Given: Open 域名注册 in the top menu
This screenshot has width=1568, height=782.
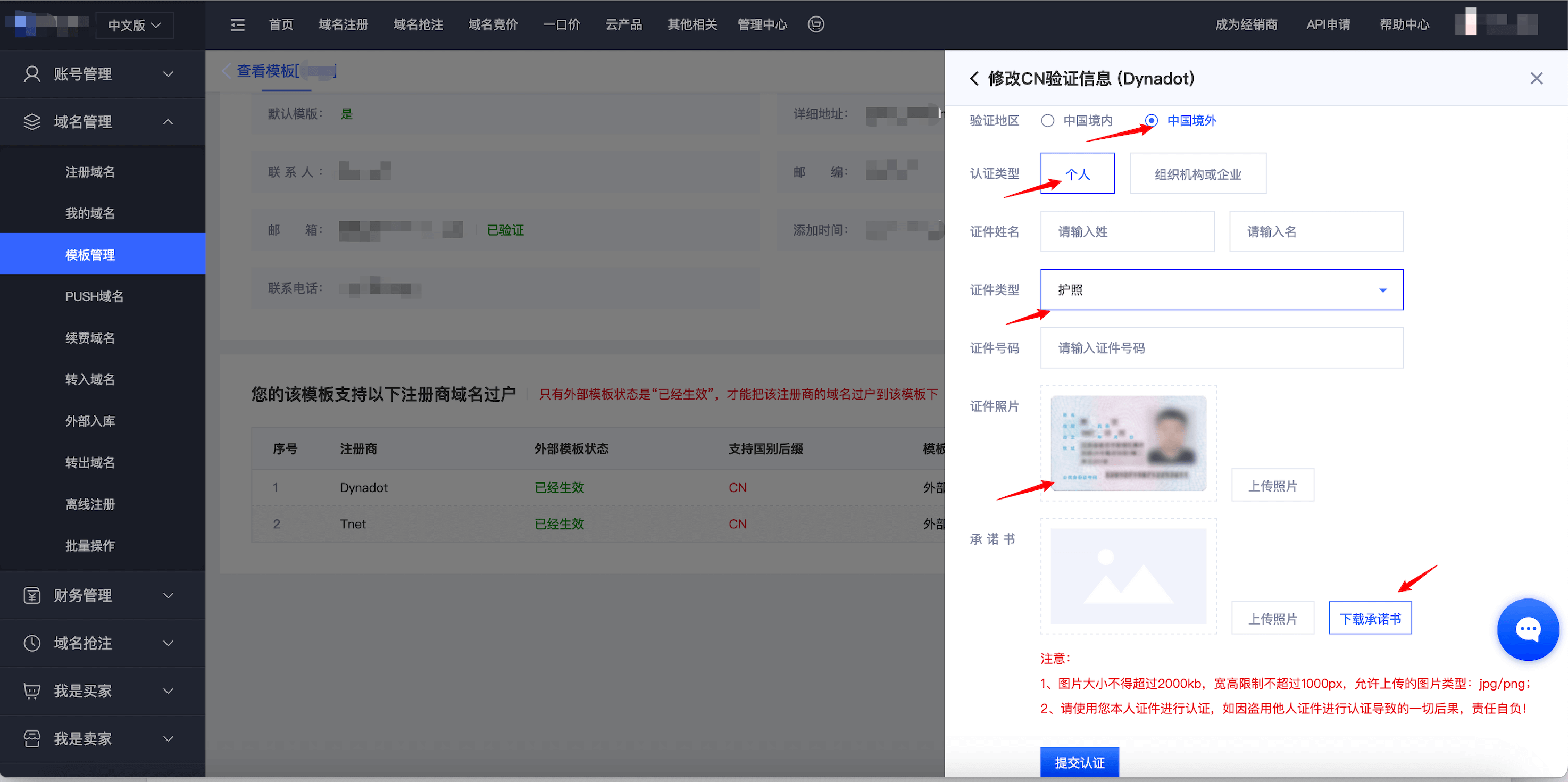Looking at the screenshot, I should (x=343, y=25).
